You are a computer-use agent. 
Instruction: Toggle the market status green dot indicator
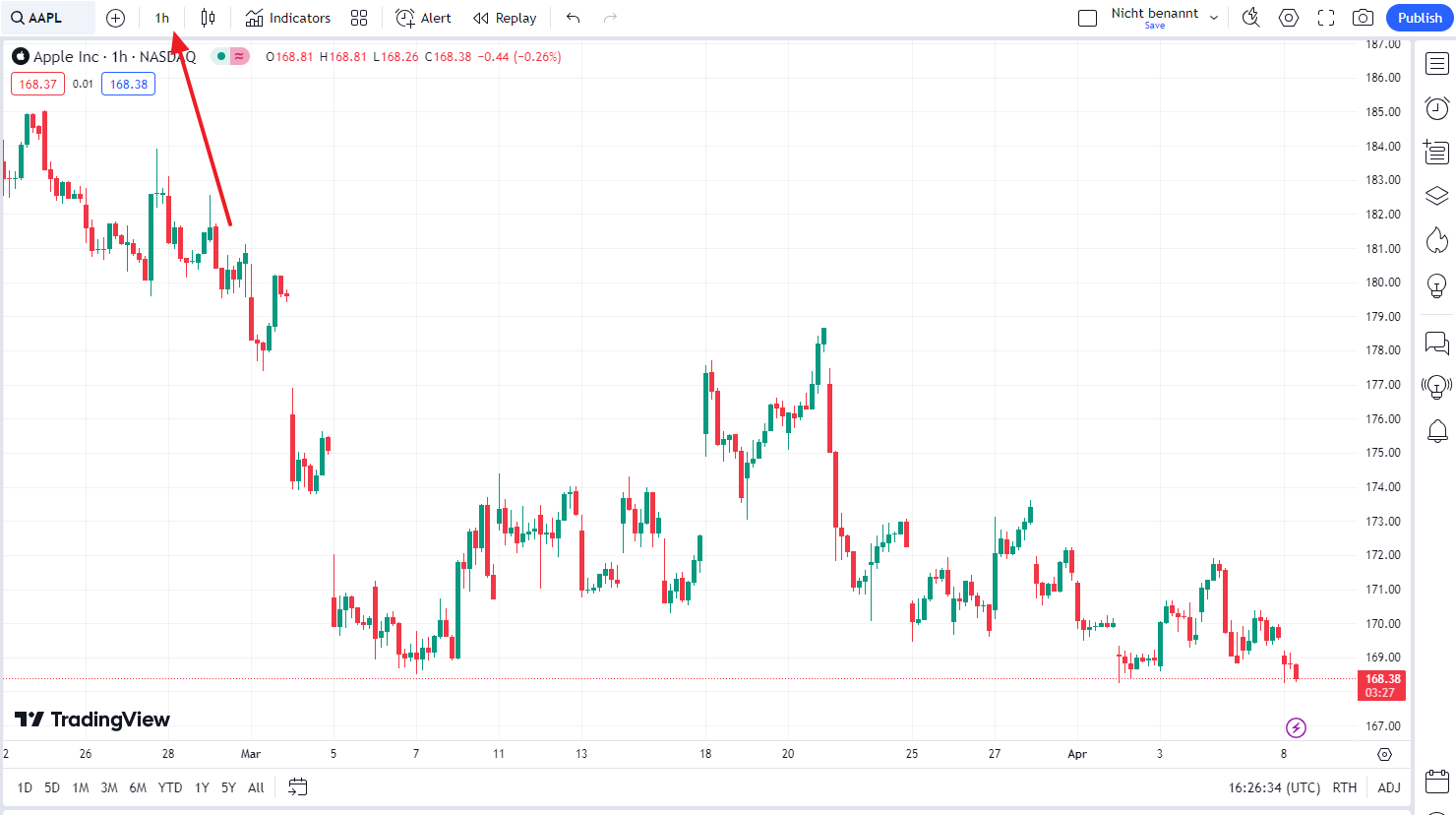[221, 56]
